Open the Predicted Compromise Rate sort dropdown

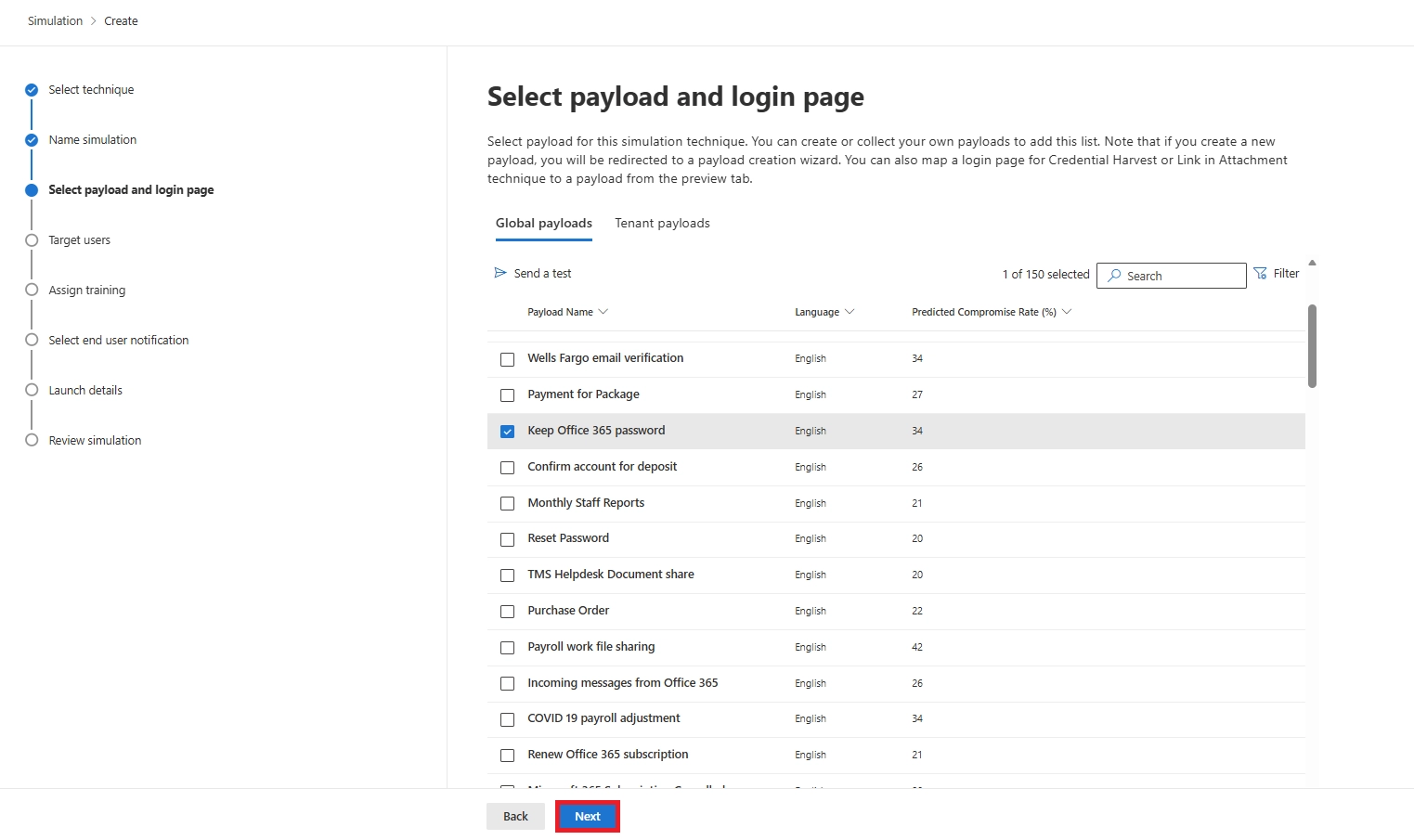point(1067,312)
